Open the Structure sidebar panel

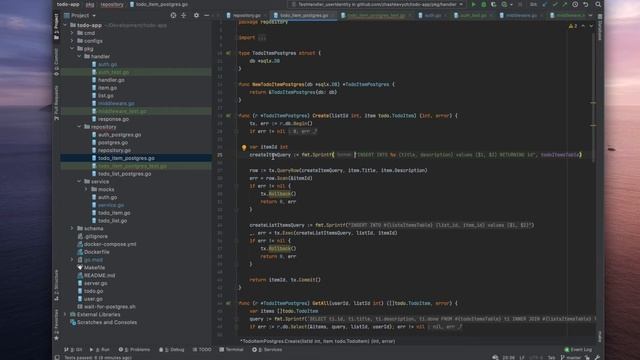click(56, 284)
